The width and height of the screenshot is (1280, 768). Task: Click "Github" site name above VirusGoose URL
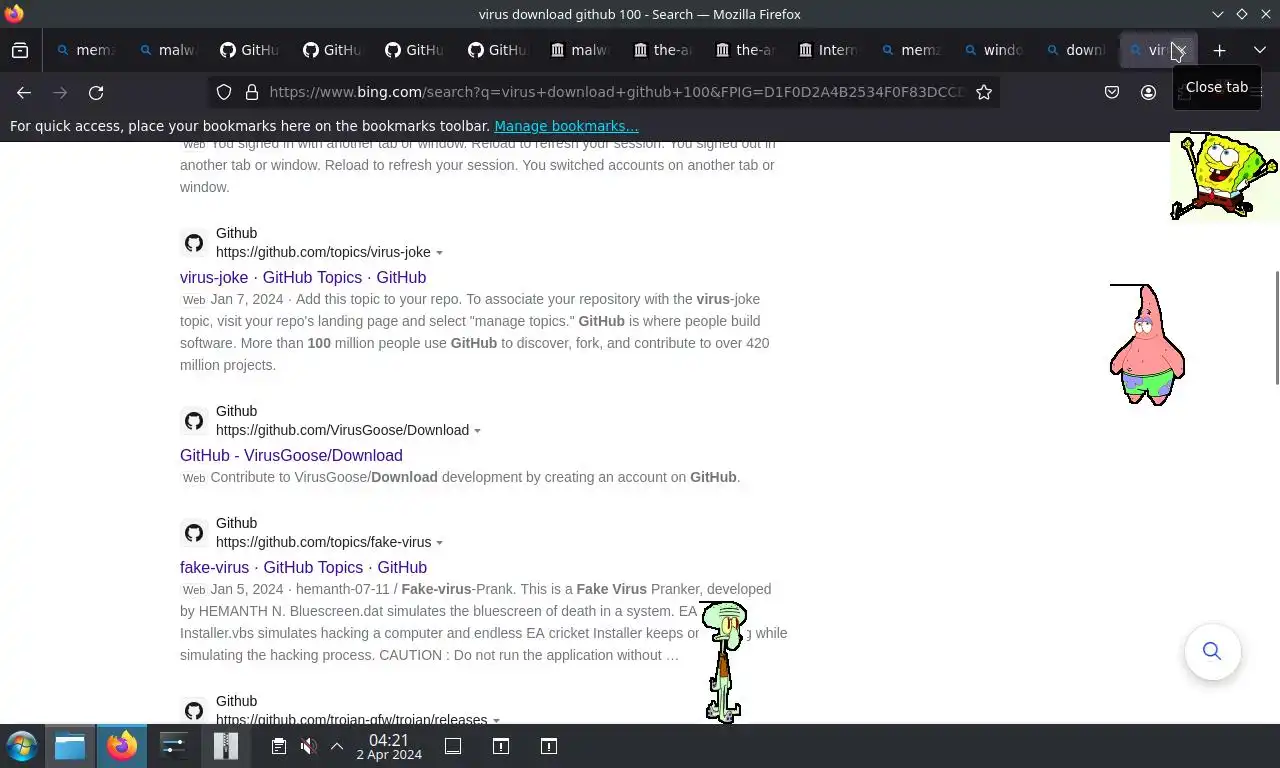[236, 411]
